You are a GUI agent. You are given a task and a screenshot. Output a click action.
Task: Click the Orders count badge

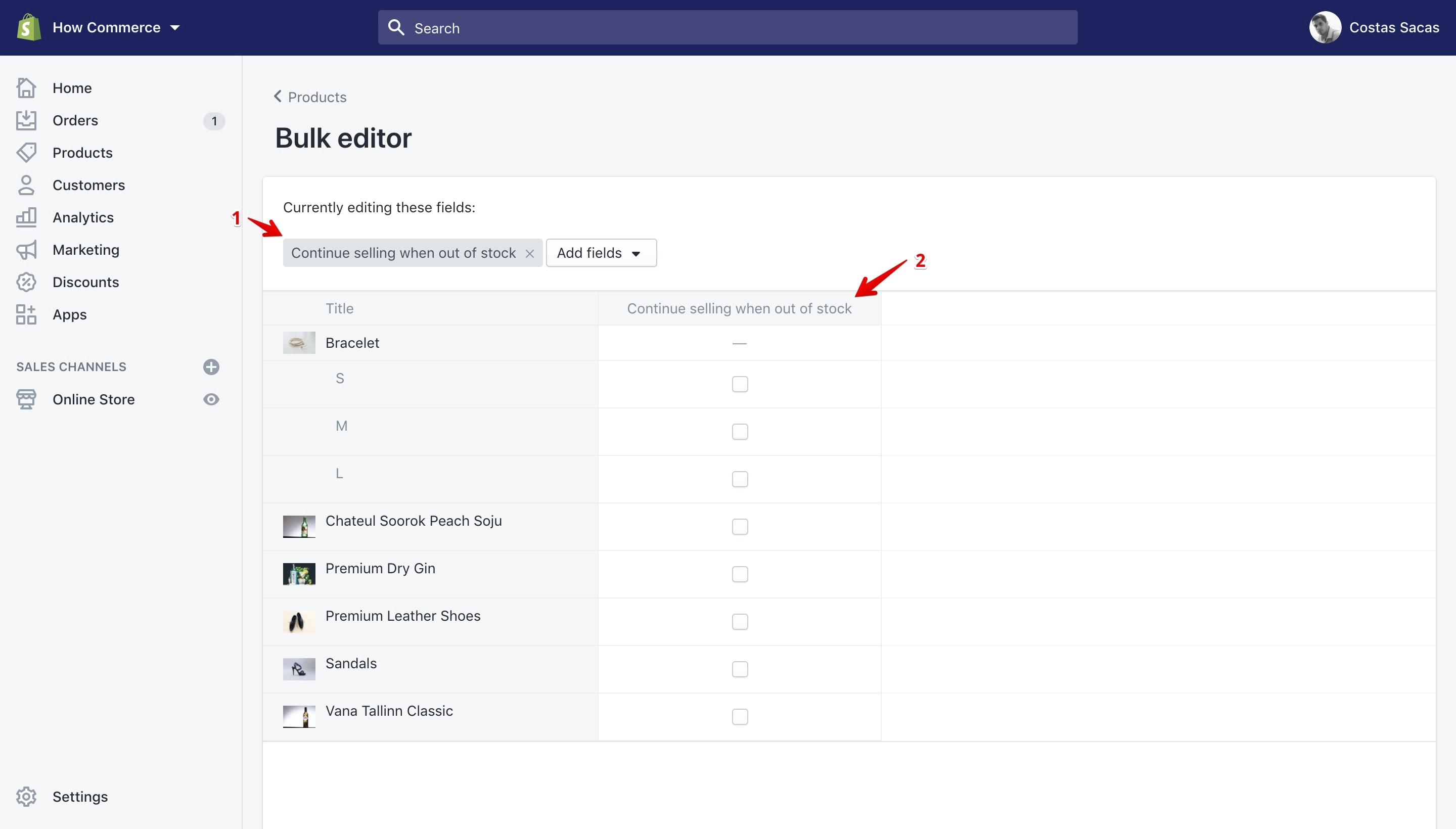[214, 121]
